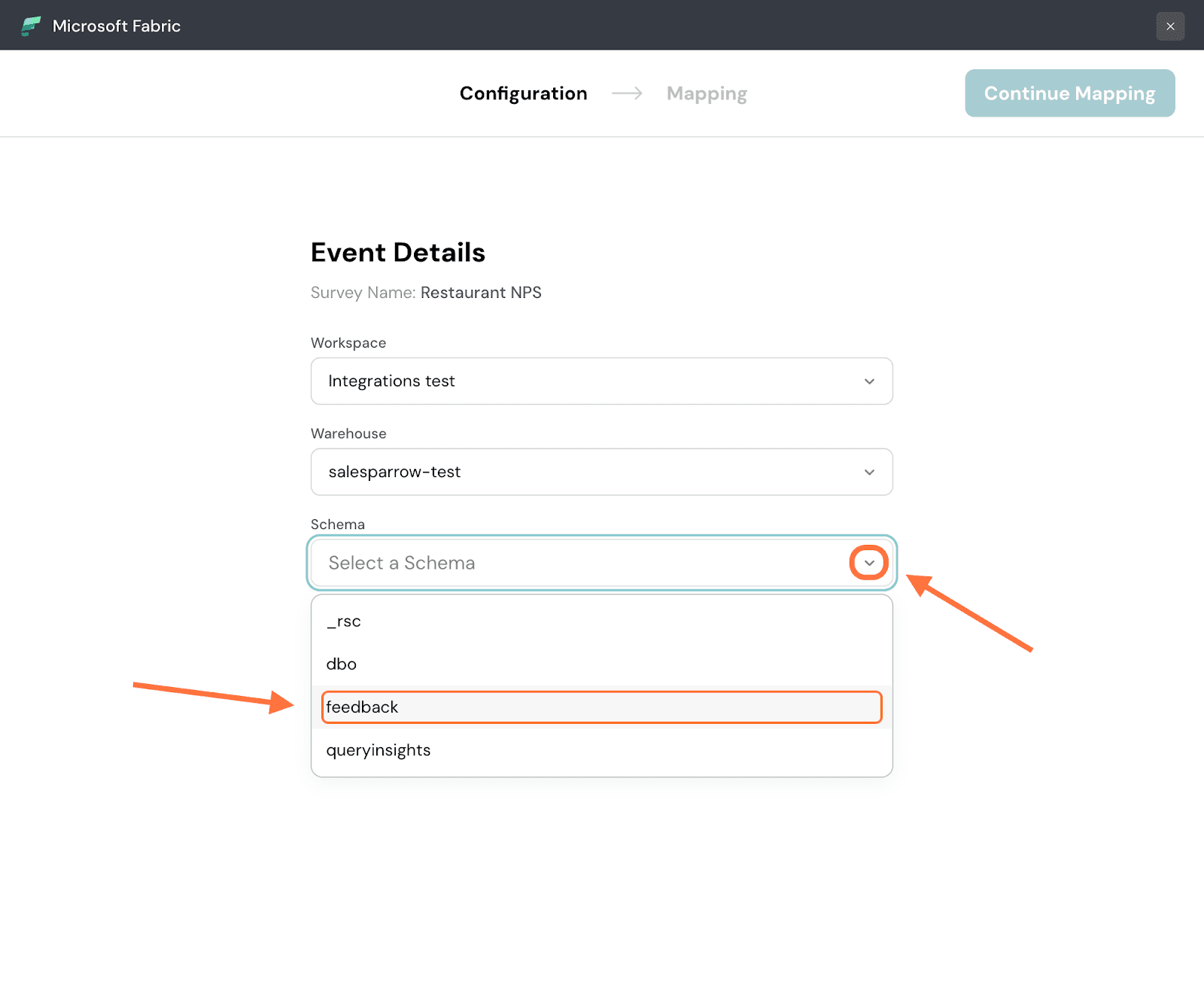This screenshot has width=1204, height=982.
Task: Click the Microsoft Fabric logo icon
Action: pos(31,26)
